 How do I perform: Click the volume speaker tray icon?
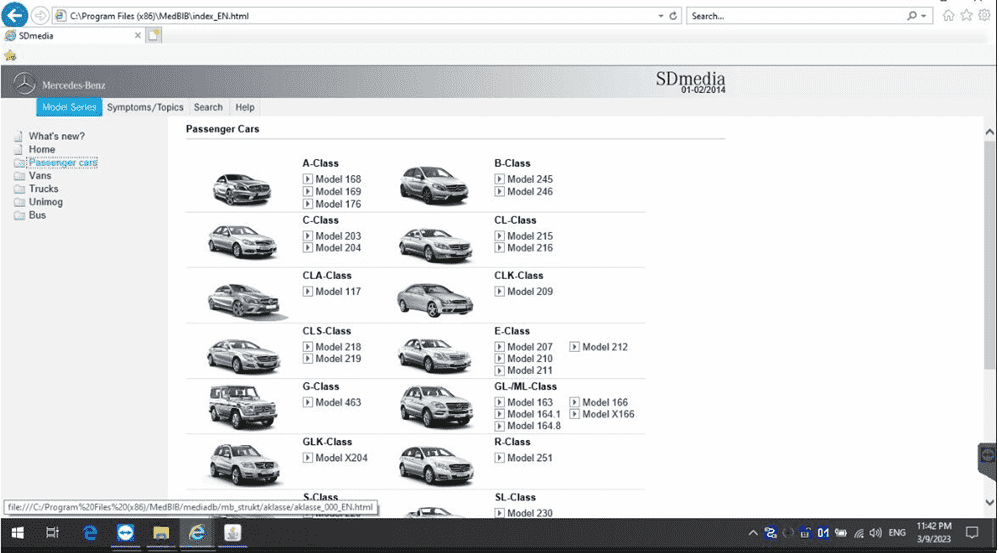(875, 533)
